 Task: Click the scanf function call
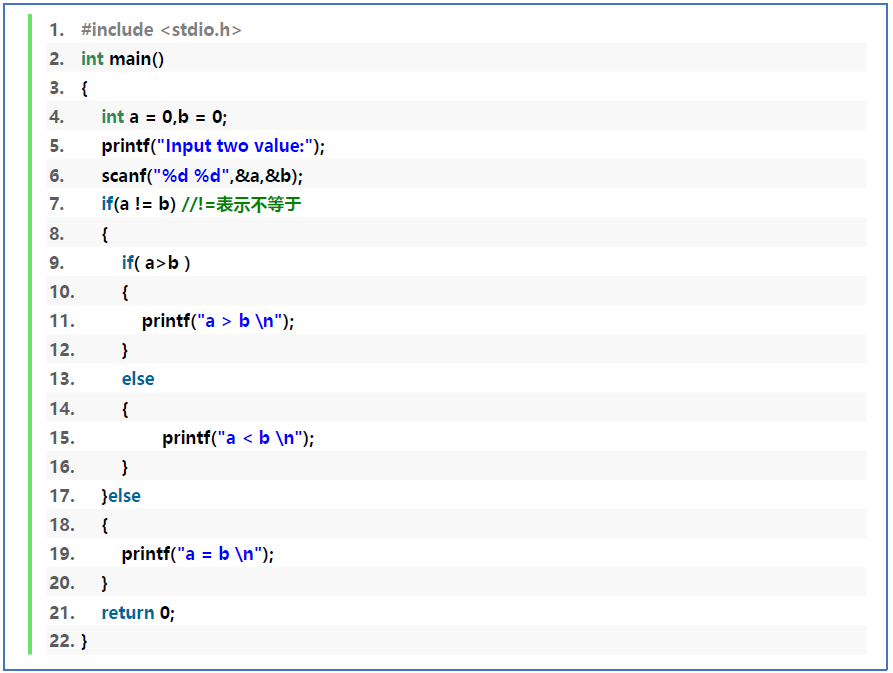tap(124, 175)
